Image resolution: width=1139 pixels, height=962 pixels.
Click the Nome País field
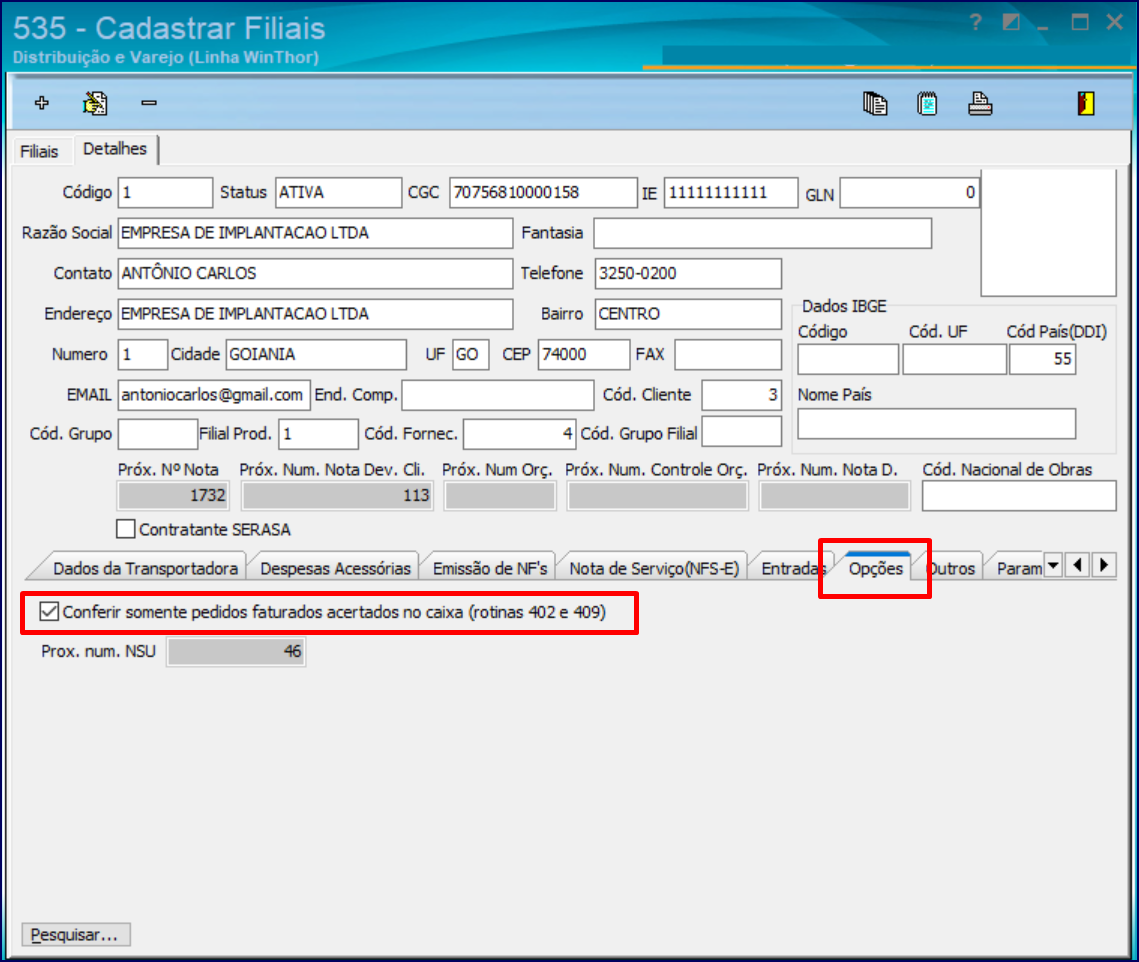936,424
